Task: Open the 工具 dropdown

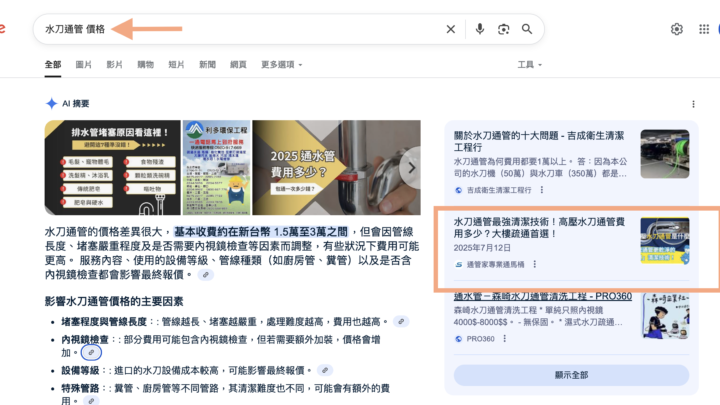Action: [530, 65]
